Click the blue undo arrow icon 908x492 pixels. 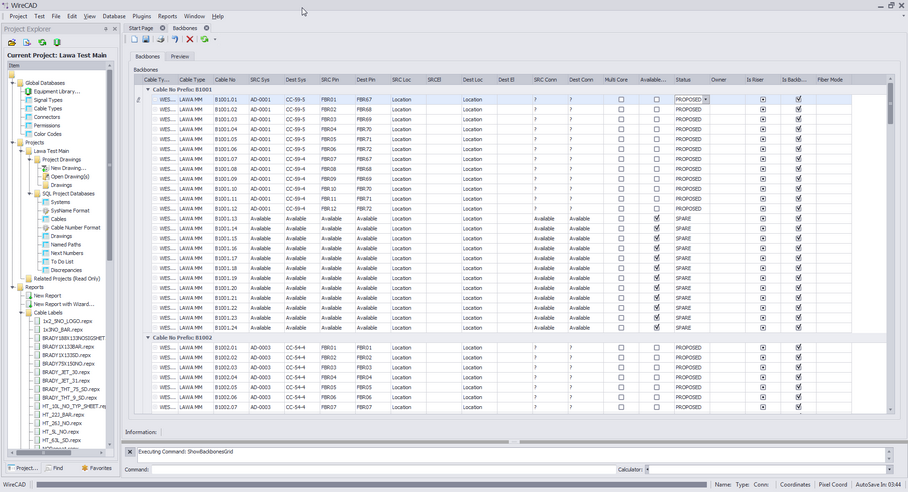click(x=174, y=39)
